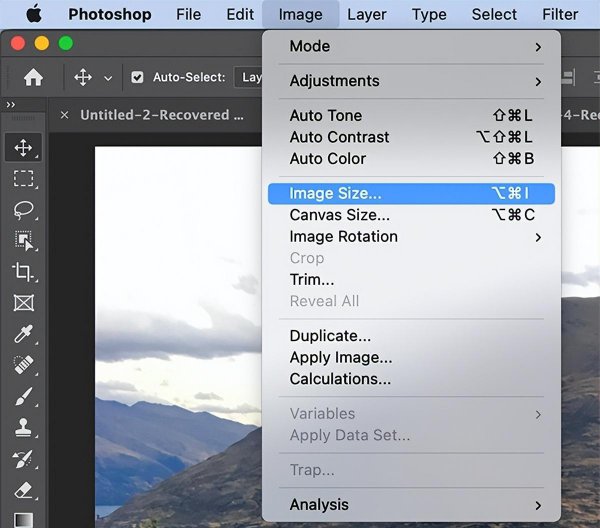Choose Auto Color from Image menu
Screen dimensions: 600x528
point(411,159)
